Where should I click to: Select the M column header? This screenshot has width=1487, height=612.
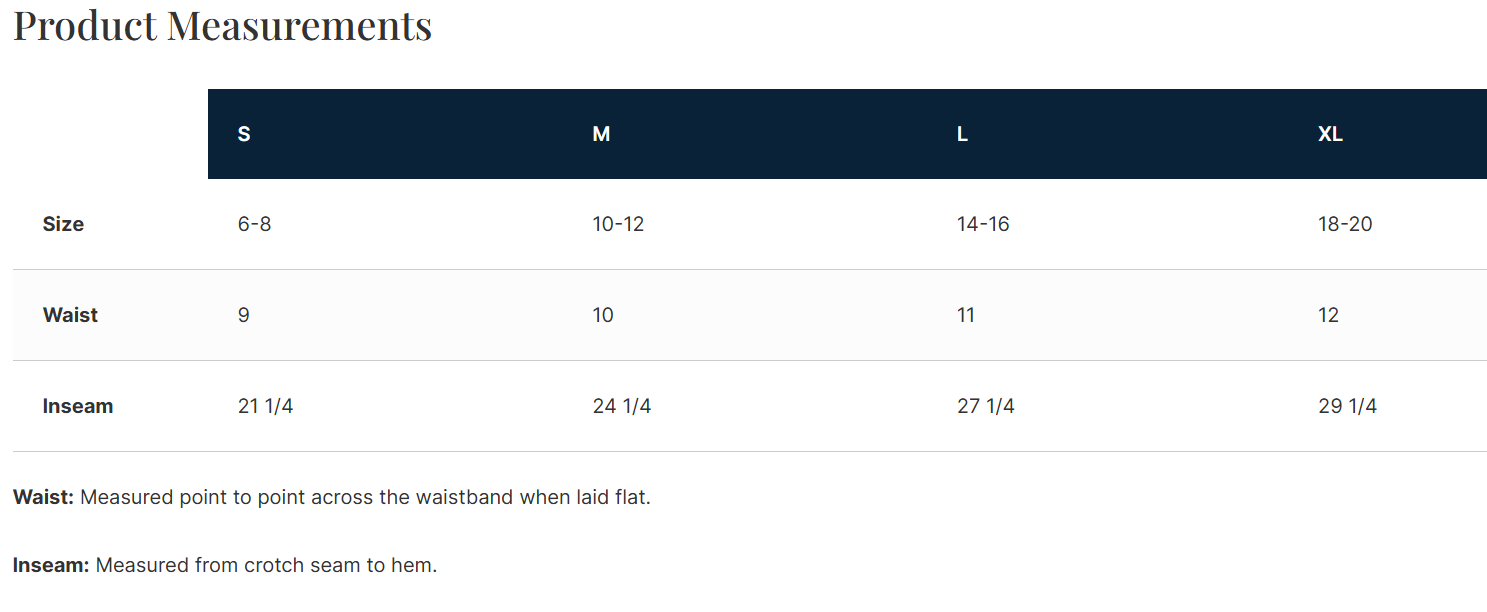click(601, 134)
